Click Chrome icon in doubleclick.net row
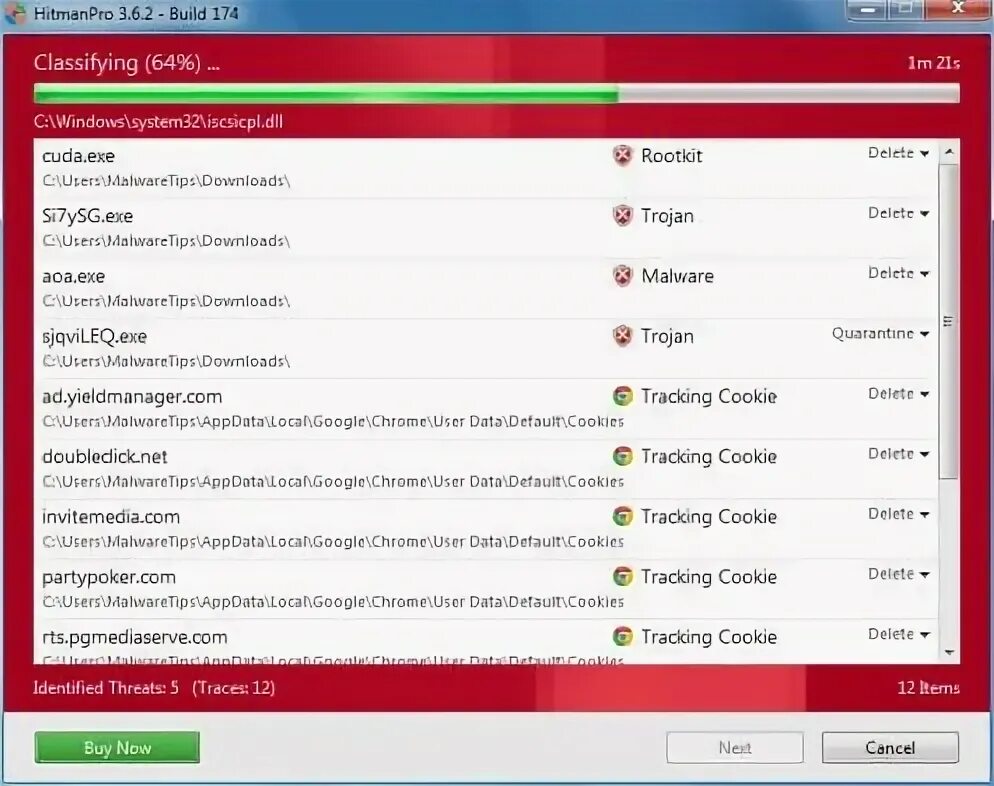 click(x=623, y=456)
